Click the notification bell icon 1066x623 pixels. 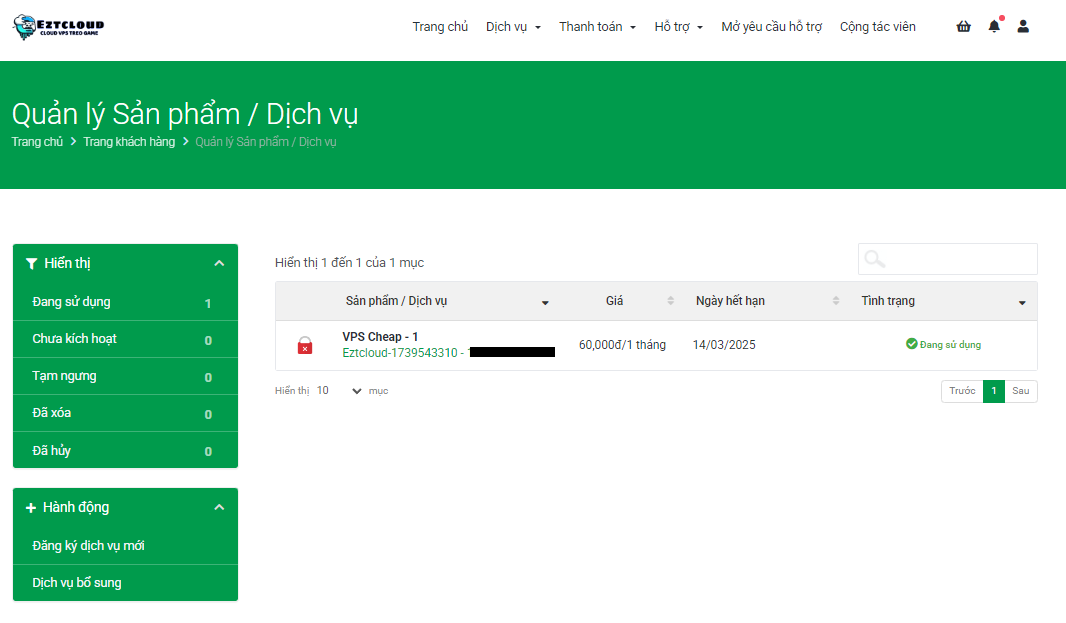coord(993,27)
